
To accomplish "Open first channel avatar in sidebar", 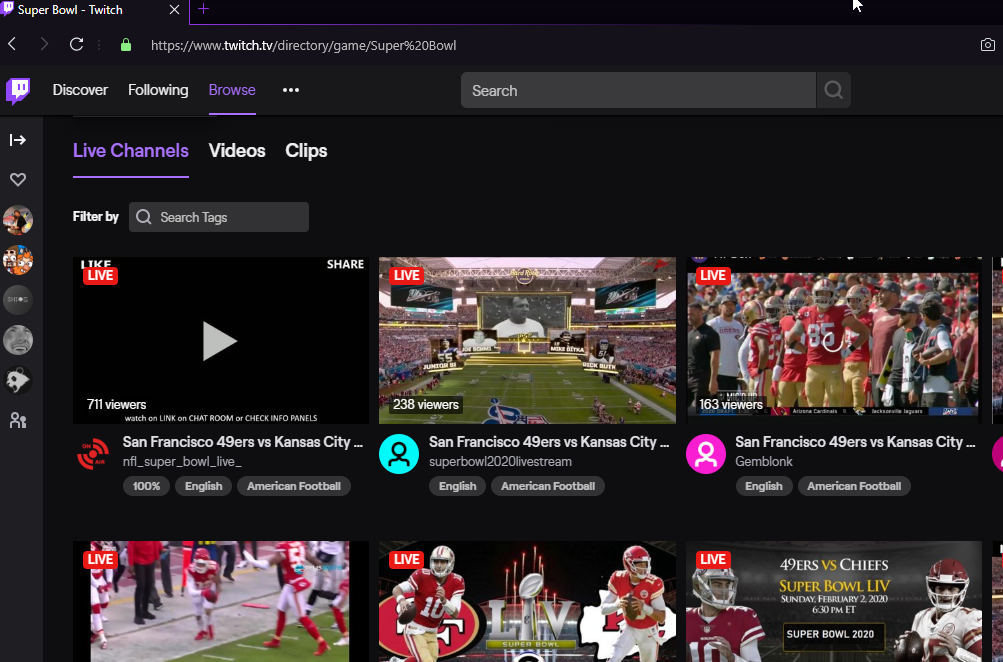I will click(x=18, y=220).
